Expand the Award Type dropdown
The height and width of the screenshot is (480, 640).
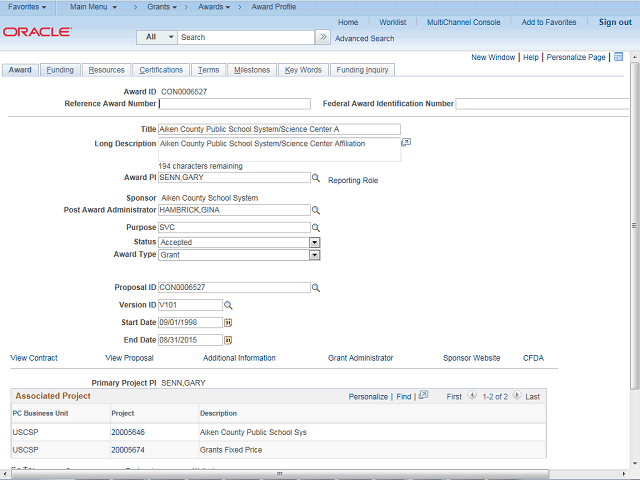314,255
